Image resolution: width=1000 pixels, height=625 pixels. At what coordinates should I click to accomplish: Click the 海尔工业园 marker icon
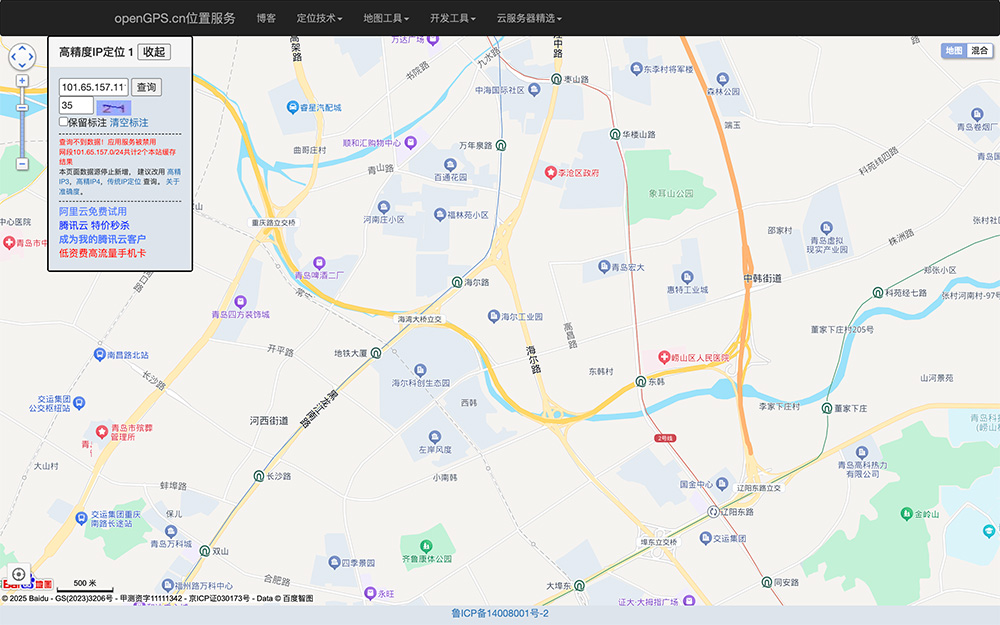tap(494, 316)
